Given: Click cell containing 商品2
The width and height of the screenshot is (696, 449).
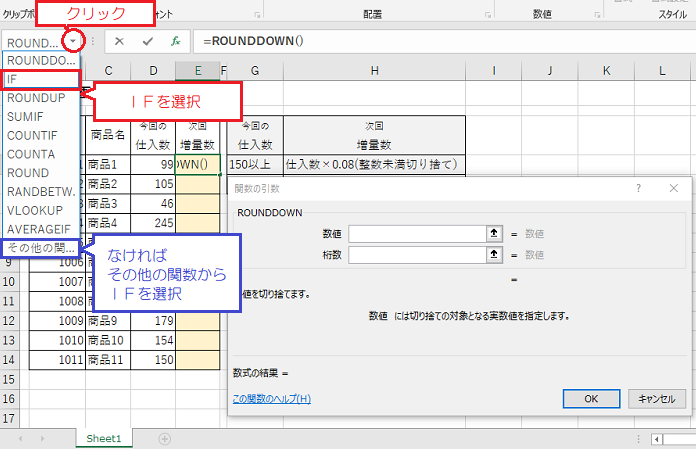Looking at the screenshot, I should [108, 184].
